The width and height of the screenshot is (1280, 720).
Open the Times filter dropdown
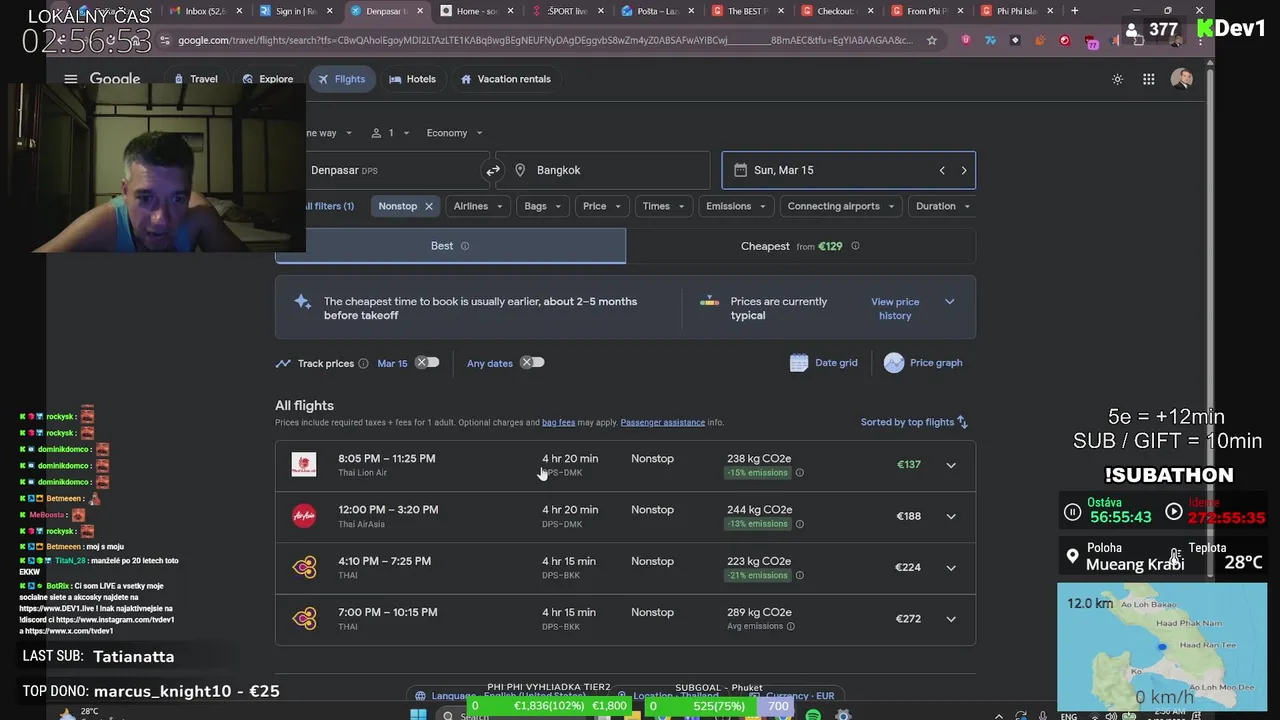click(664, 206)
